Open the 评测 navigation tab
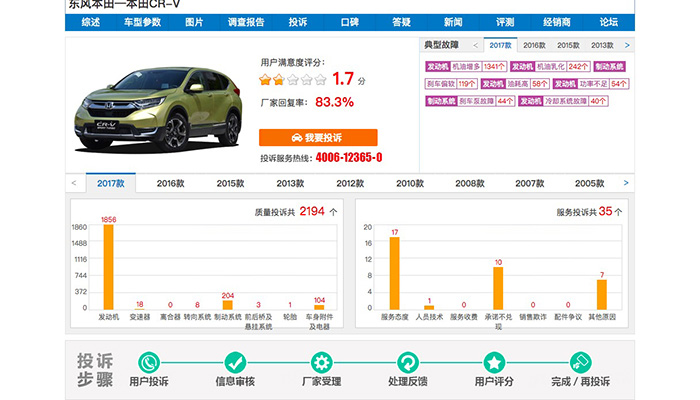This screenshot has width=700, height=400. [505, 22]
